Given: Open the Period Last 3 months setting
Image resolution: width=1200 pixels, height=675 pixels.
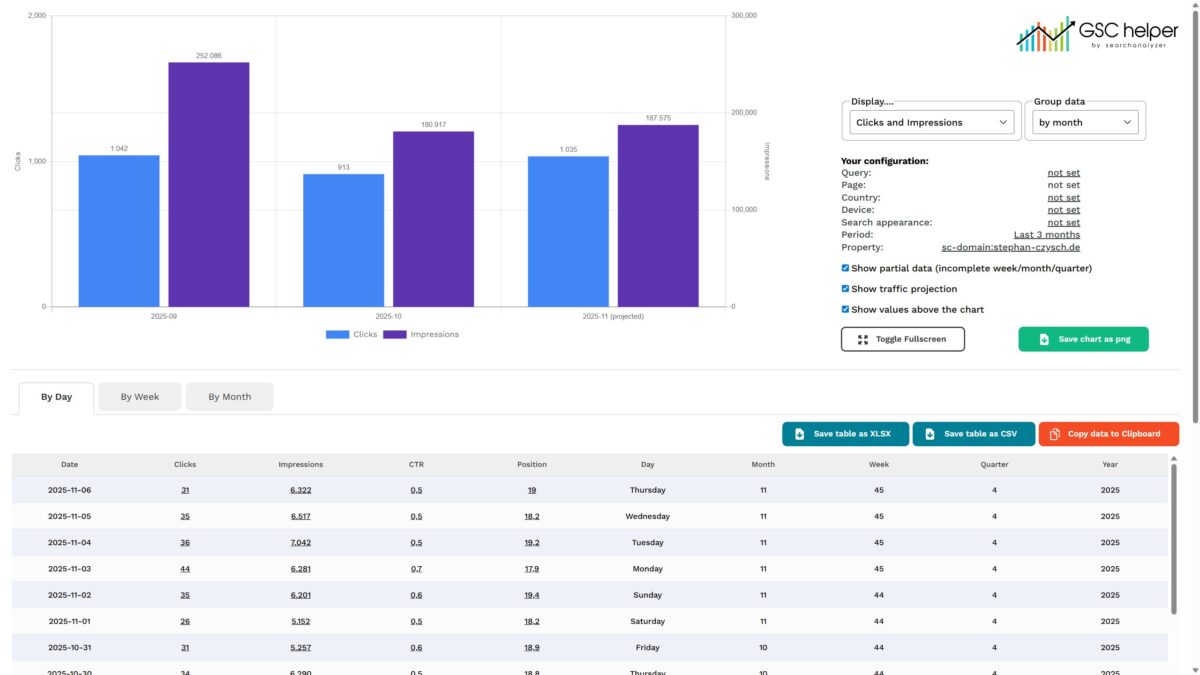Looking at the screenshot, I should click(1046, 235).
